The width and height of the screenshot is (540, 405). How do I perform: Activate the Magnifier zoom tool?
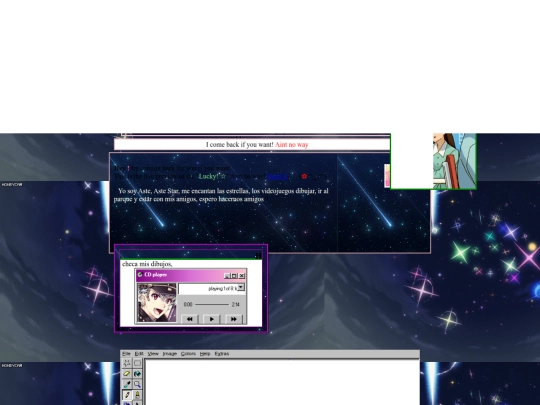coord(137,384)
